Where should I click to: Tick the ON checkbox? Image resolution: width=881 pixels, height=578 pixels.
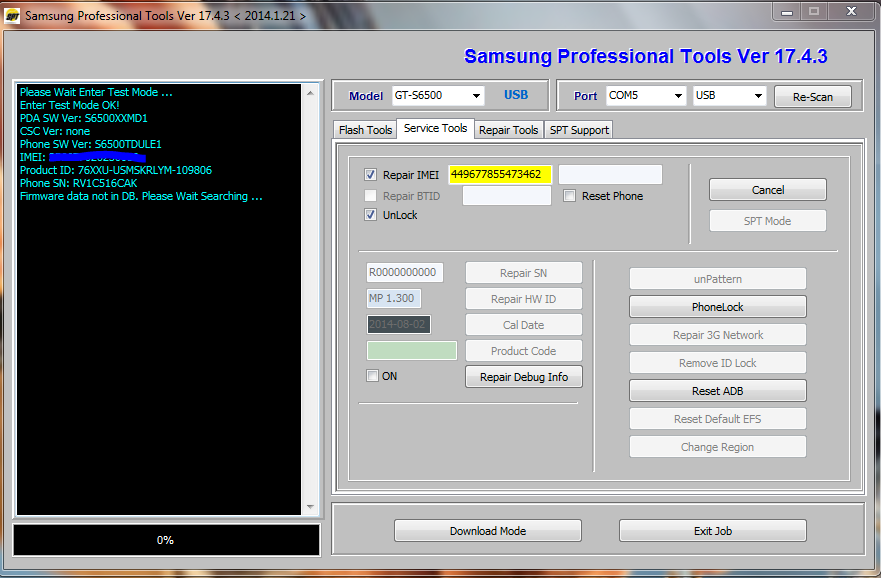point(373,376)
